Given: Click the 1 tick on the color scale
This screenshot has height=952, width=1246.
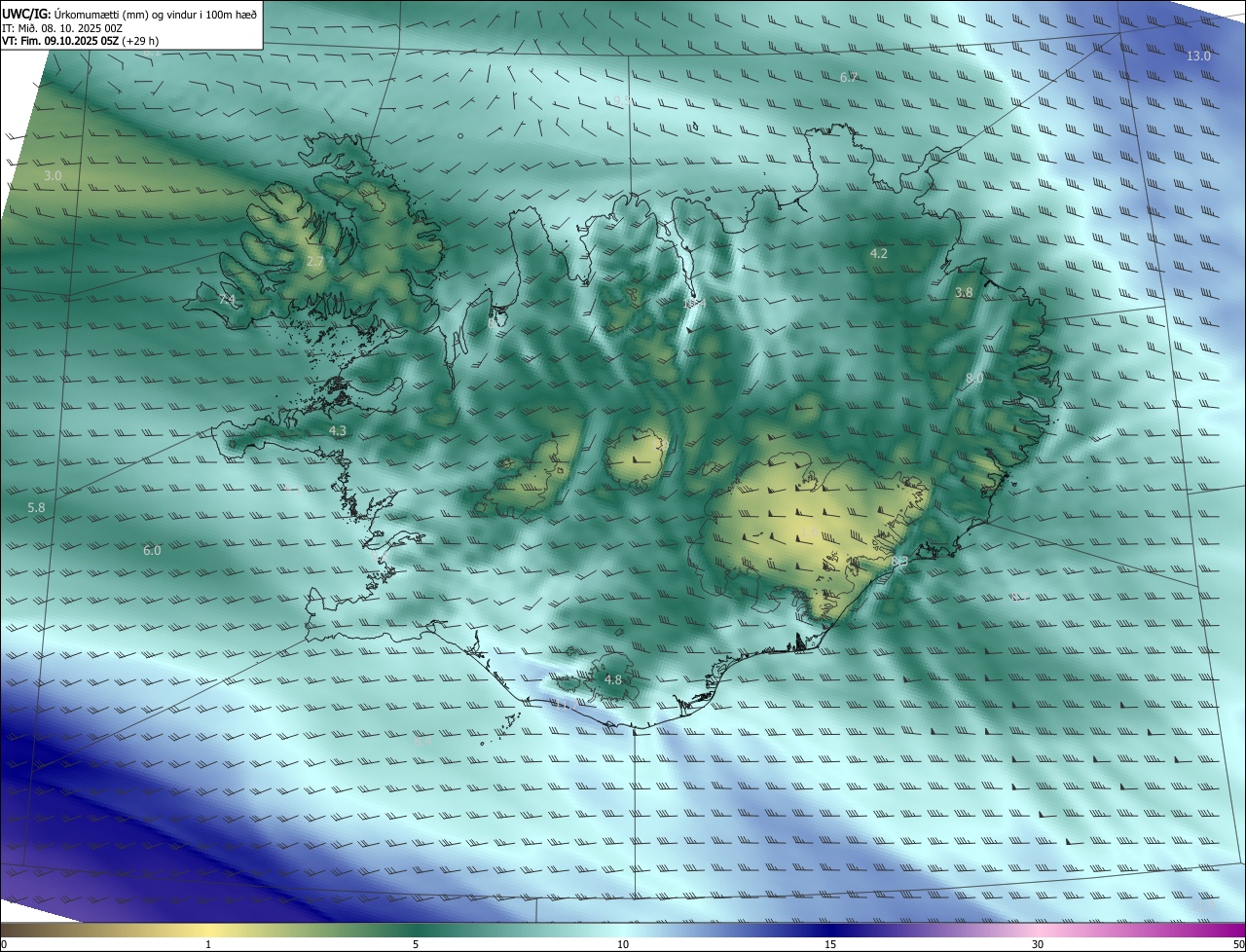Looking at the screenshot, I should point(208,944).
